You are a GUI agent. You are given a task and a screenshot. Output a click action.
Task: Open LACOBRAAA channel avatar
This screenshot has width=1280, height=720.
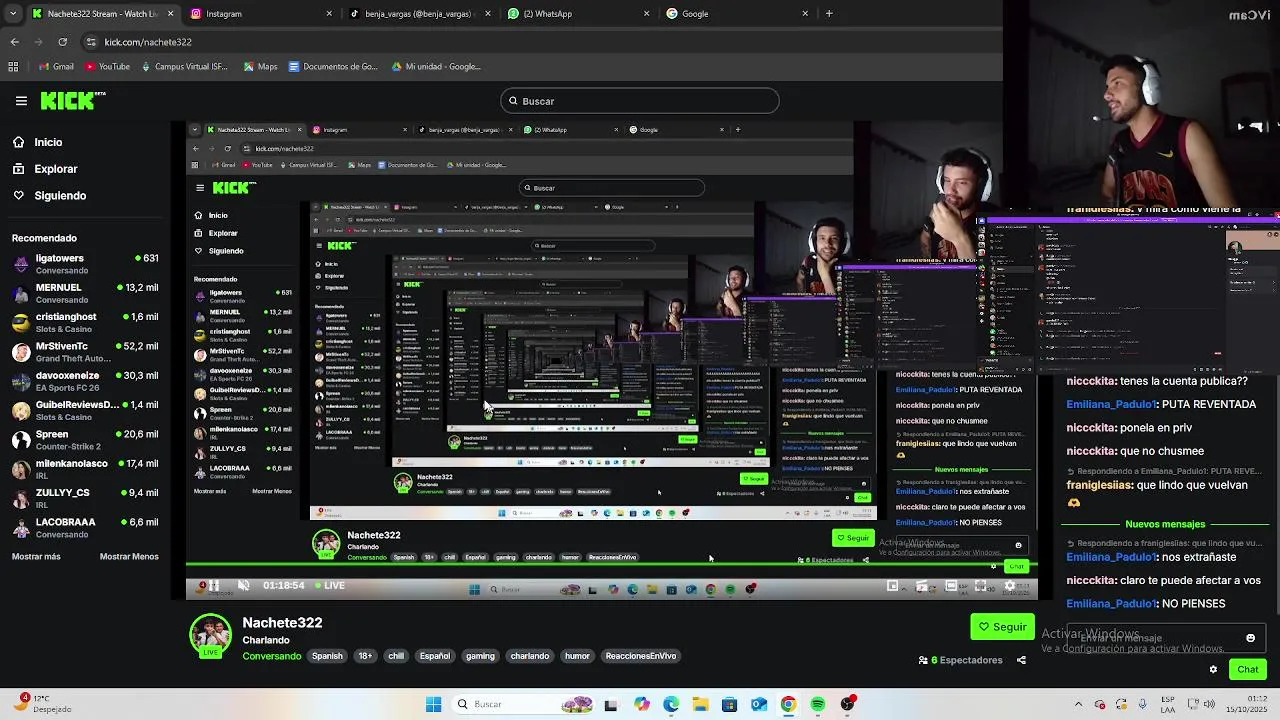pos(21,527)
